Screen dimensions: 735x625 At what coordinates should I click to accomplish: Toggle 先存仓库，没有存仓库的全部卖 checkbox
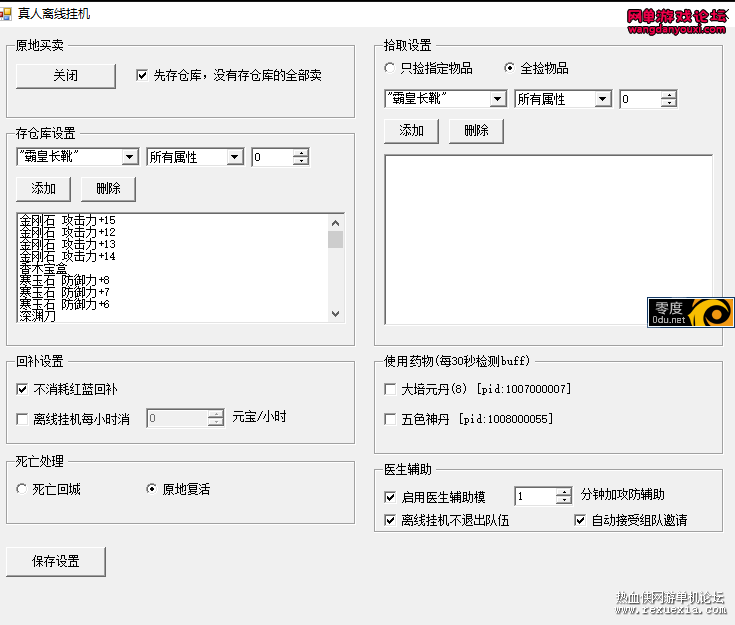coord(142,75)
